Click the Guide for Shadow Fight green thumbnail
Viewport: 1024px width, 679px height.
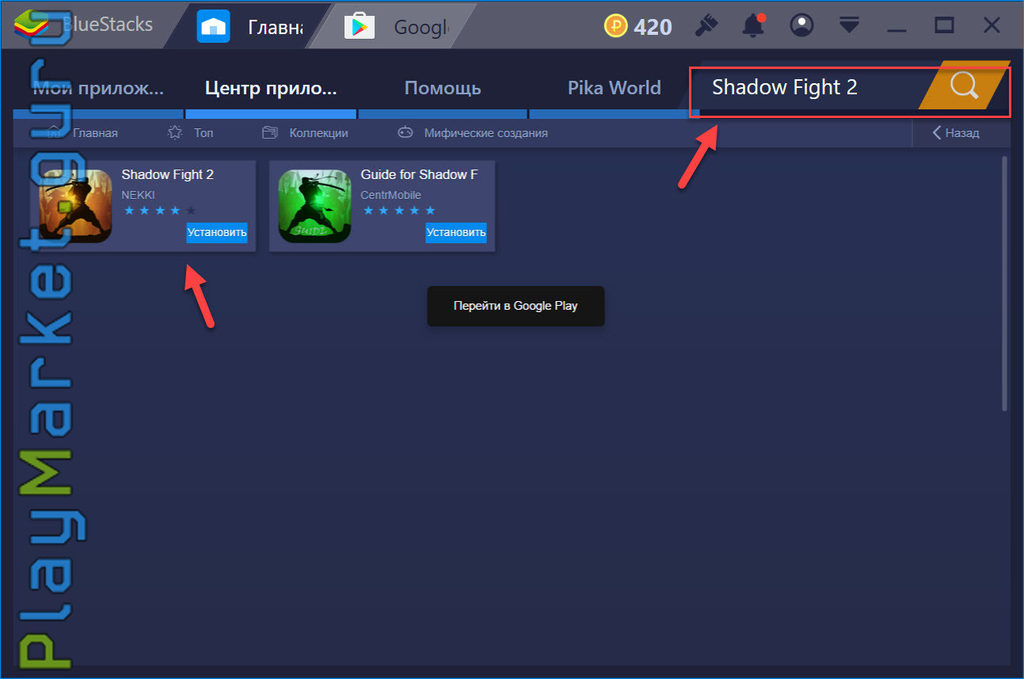(315, 206)
